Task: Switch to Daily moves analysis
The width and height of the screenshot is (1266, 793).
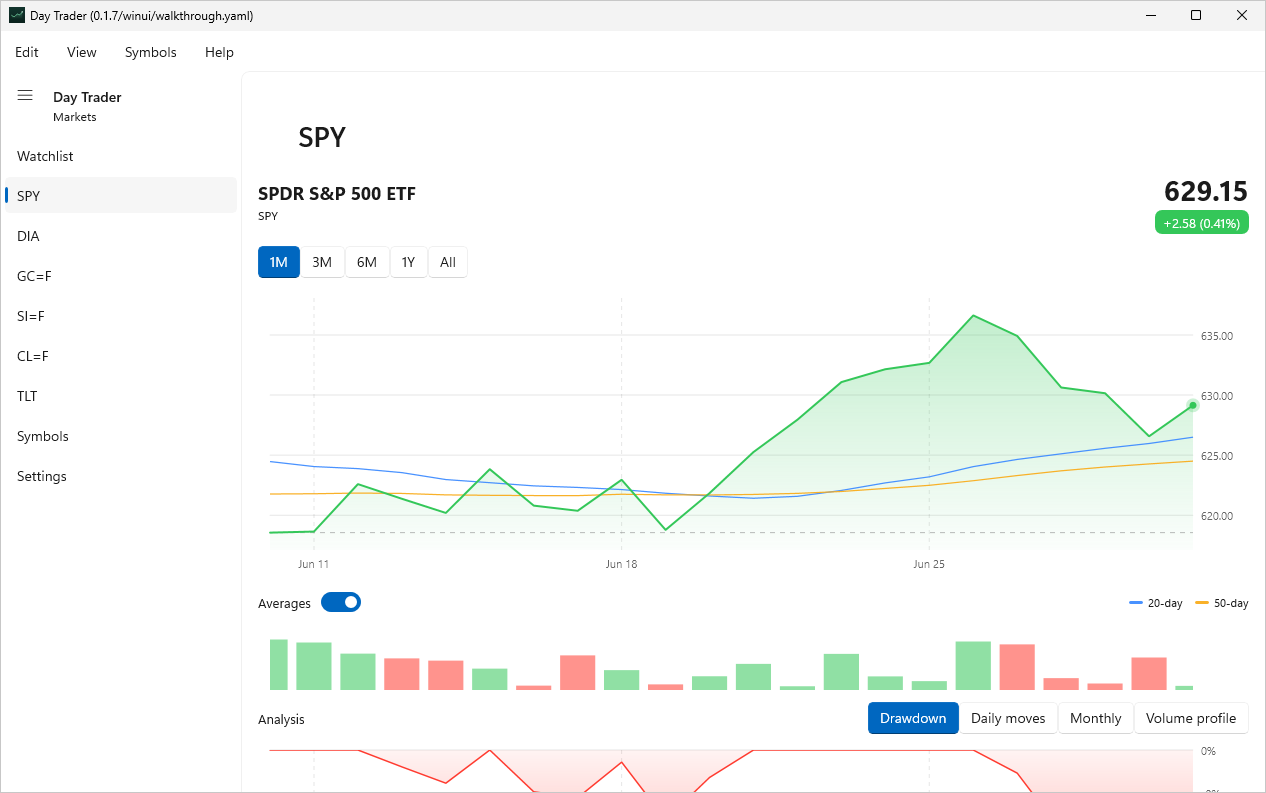Action: [1008, 718]
